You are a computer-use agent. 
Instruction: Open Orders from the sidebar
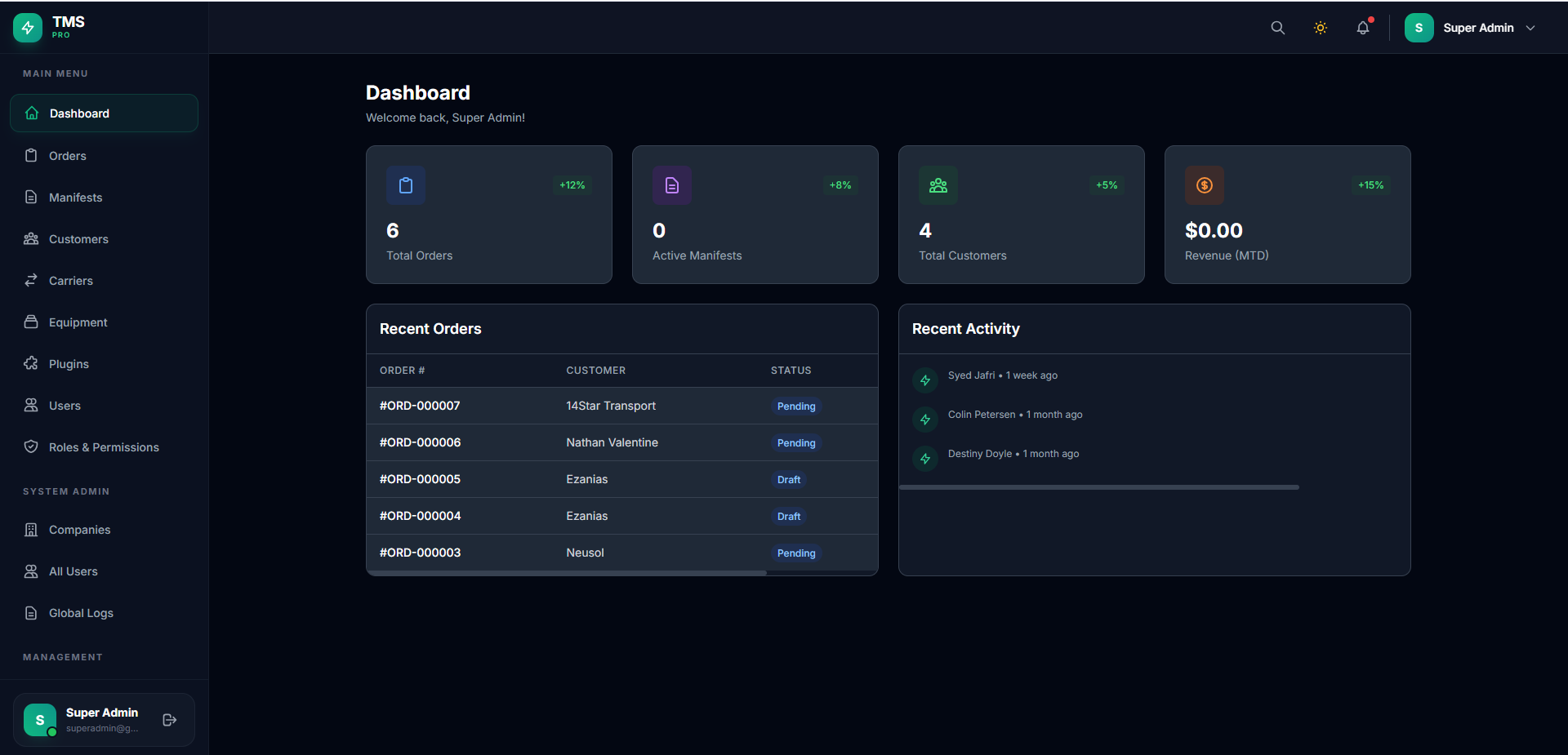(104, 155)
